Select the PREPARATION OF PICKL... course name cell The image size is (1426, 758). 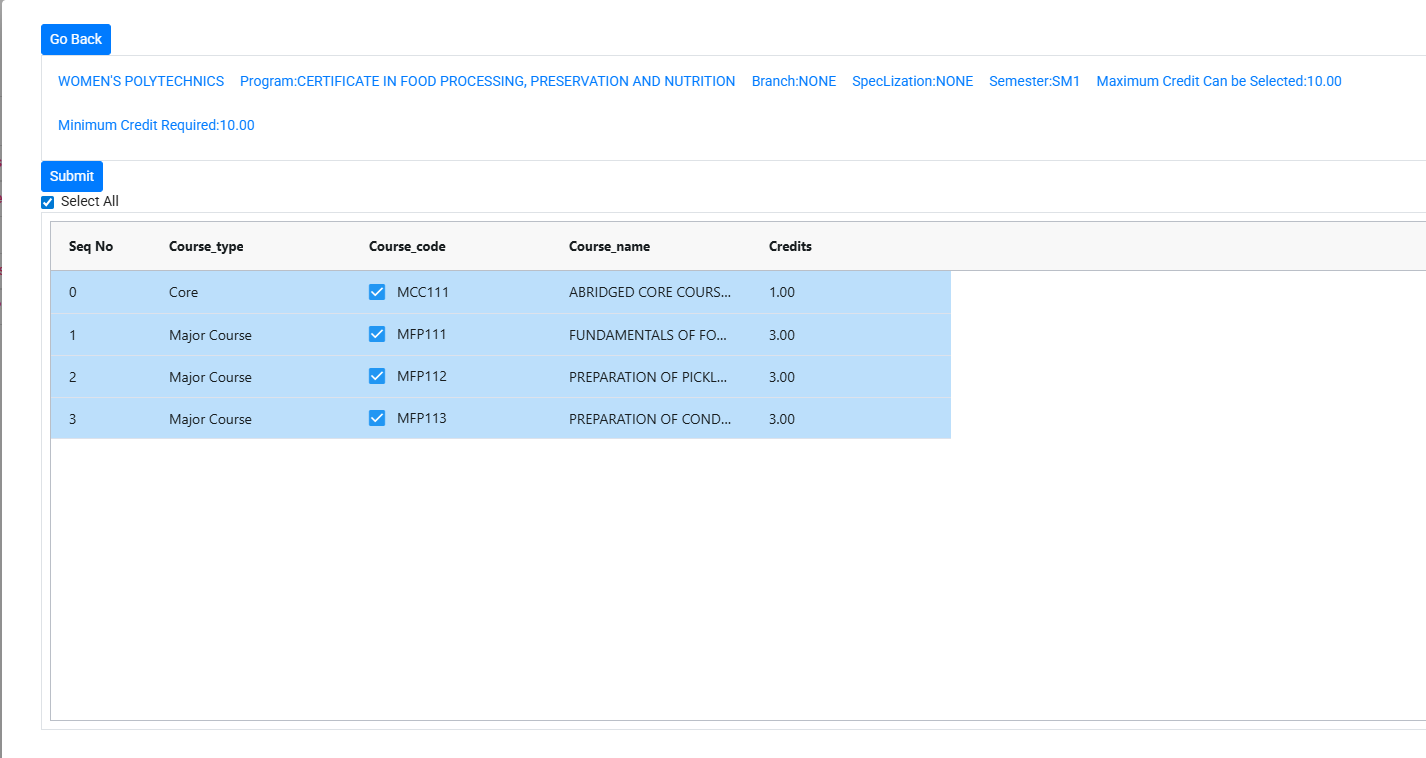coord(648,377)
